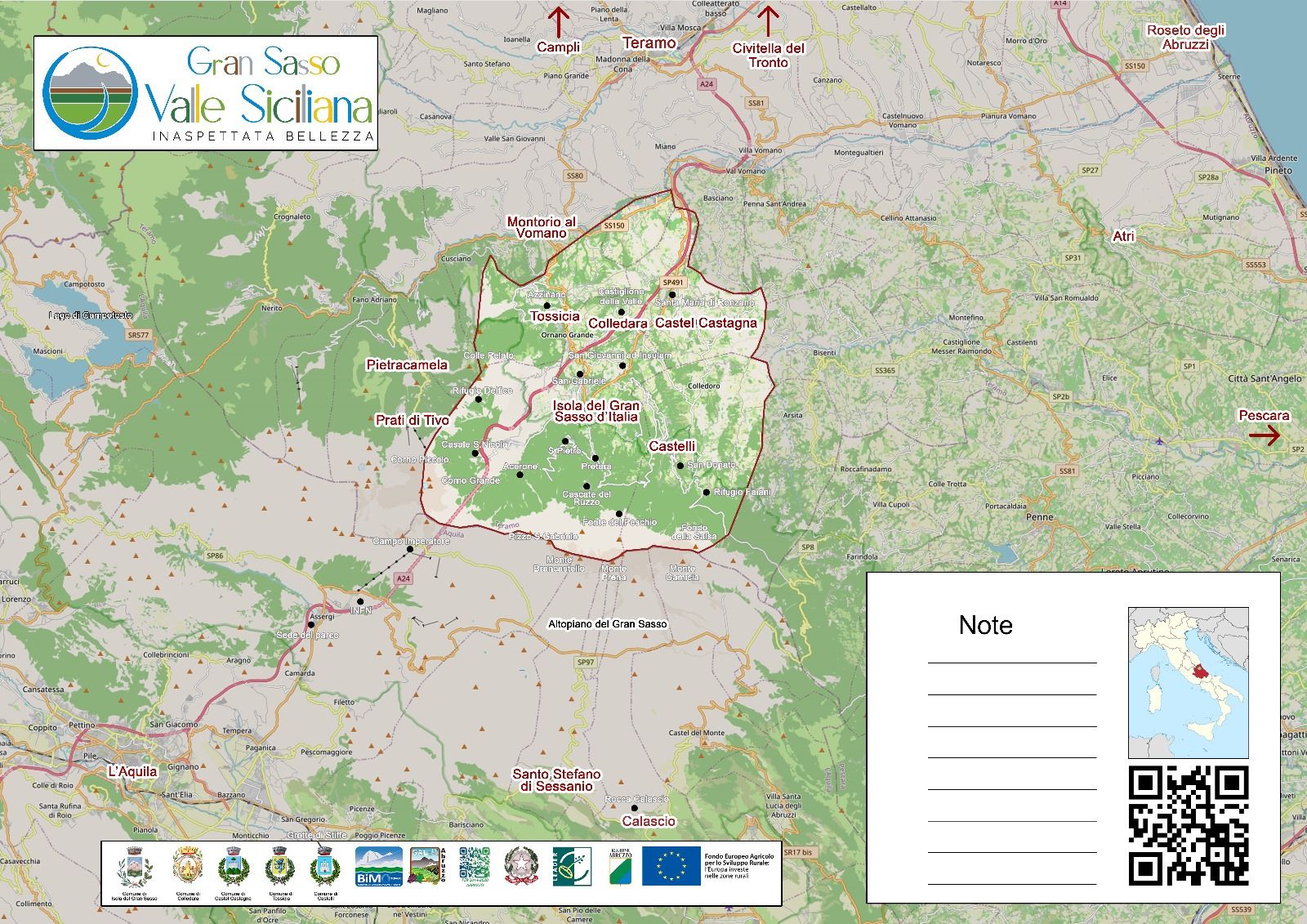This screenshot has width=1307, height=924.
Task: Select the Tossicia town label
Action: tap(555, 316)
